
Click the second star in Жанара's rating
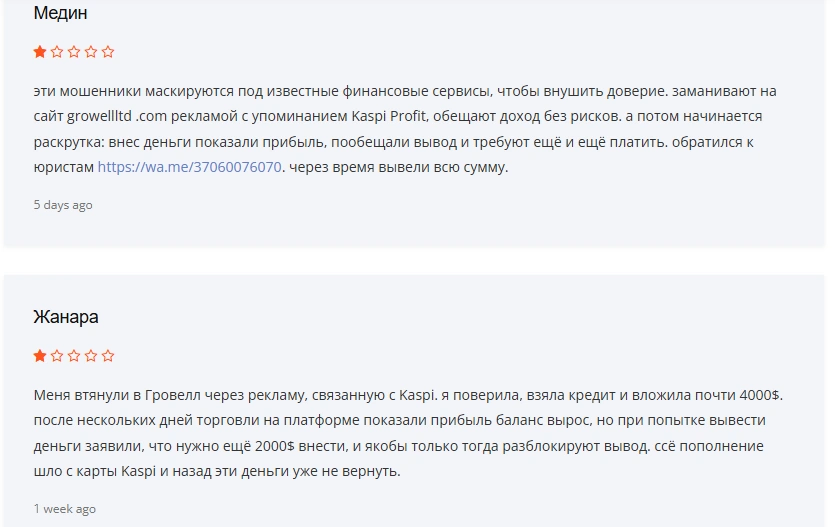[x=57, y=356]
